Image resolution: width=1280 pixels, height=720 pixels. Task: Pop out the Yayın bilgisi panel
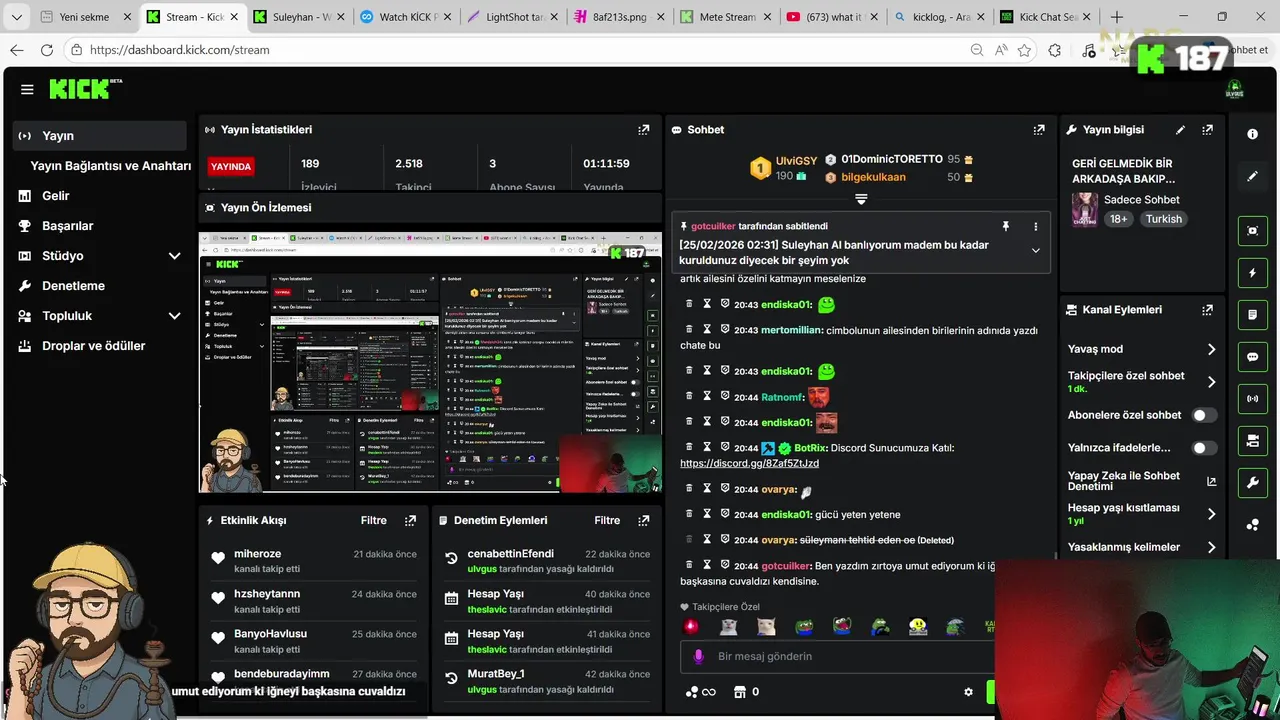1208,130
